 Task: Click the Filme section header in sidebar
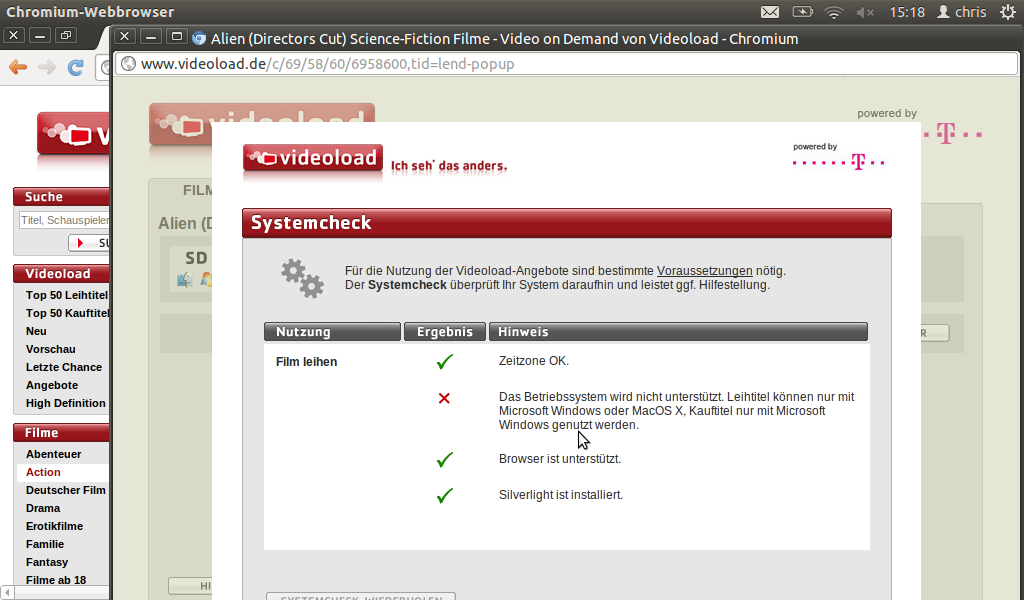61,432
